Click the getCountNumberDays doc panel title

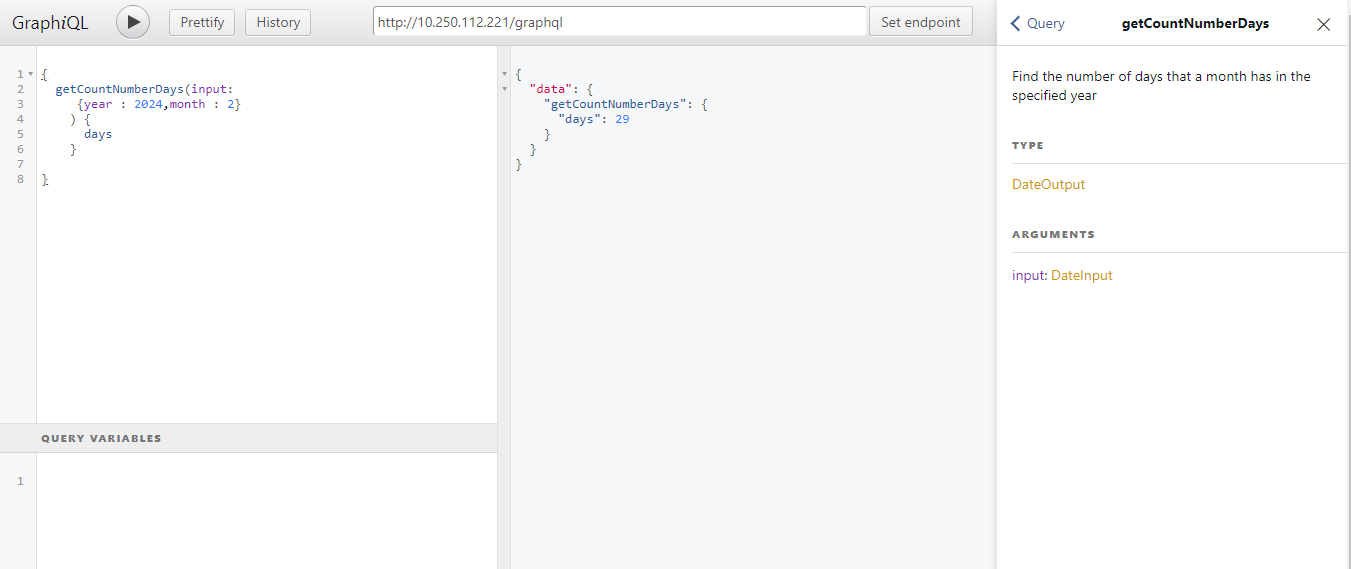(1195, 23)
